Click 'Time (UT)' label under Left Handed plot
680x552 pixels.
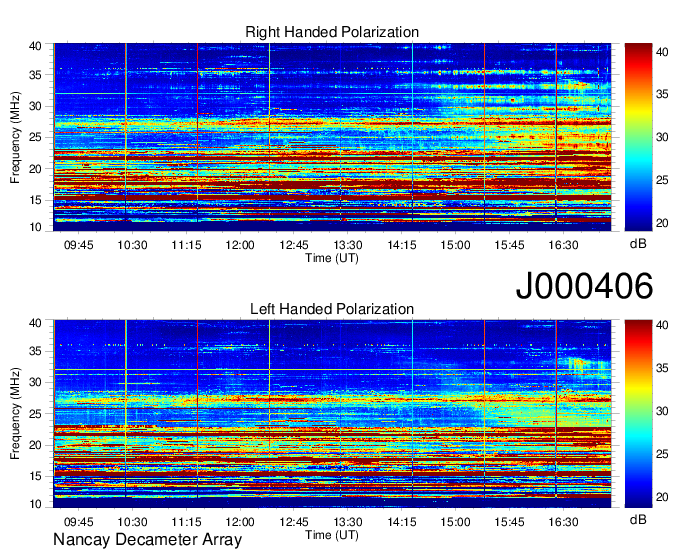pyautogui.click(x=332, y=535)
